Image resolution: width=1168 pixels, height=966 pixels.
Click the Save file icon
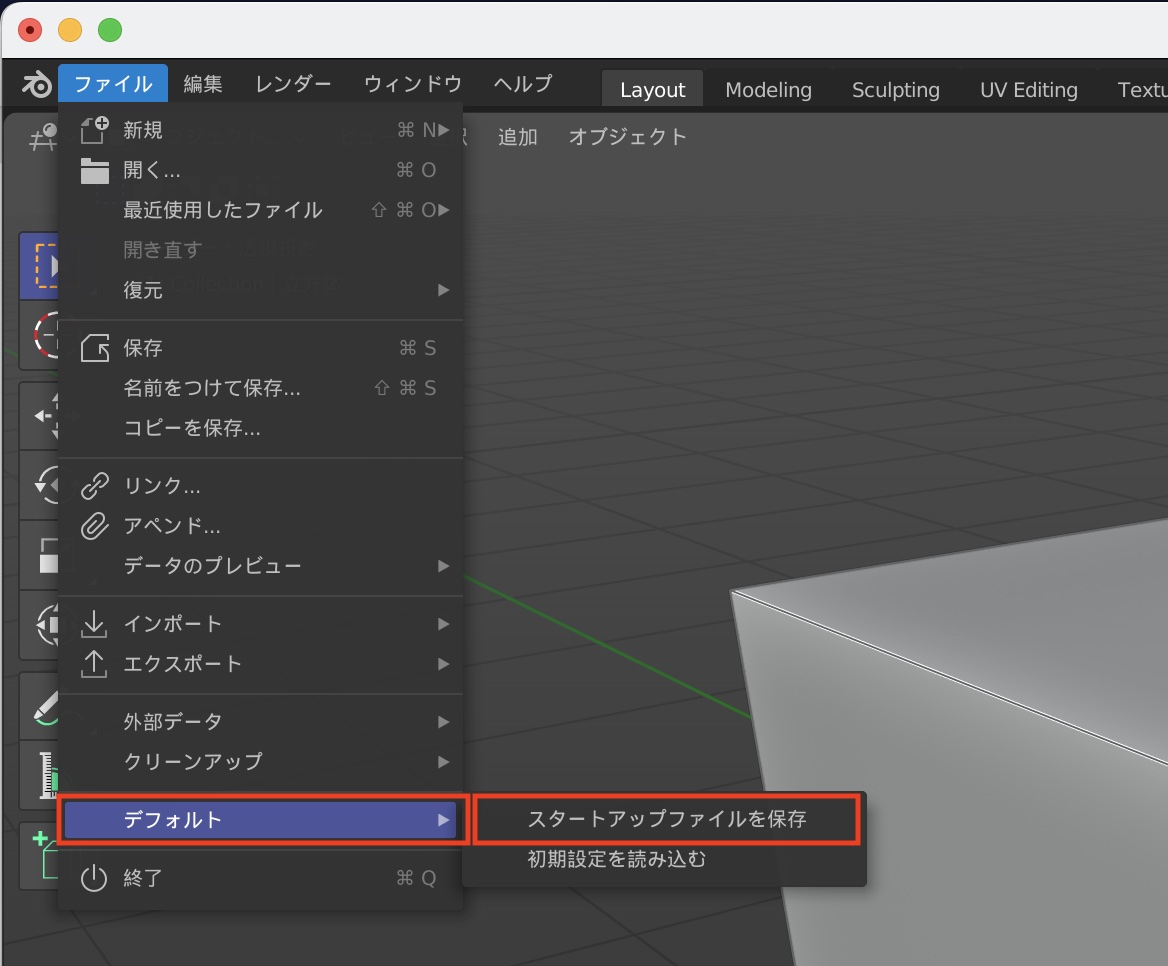94,348
